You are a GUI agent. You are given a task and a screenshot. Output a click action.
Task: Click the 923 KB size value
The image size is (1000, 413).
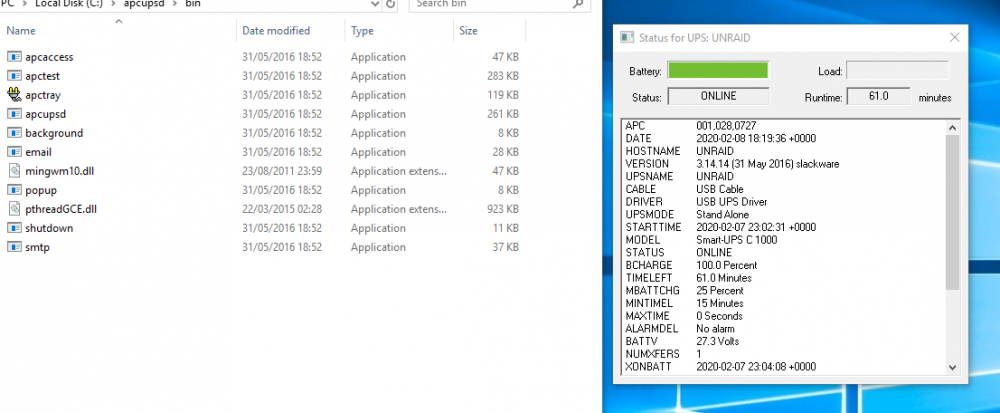pyautogui.click(x=502, y=209)
